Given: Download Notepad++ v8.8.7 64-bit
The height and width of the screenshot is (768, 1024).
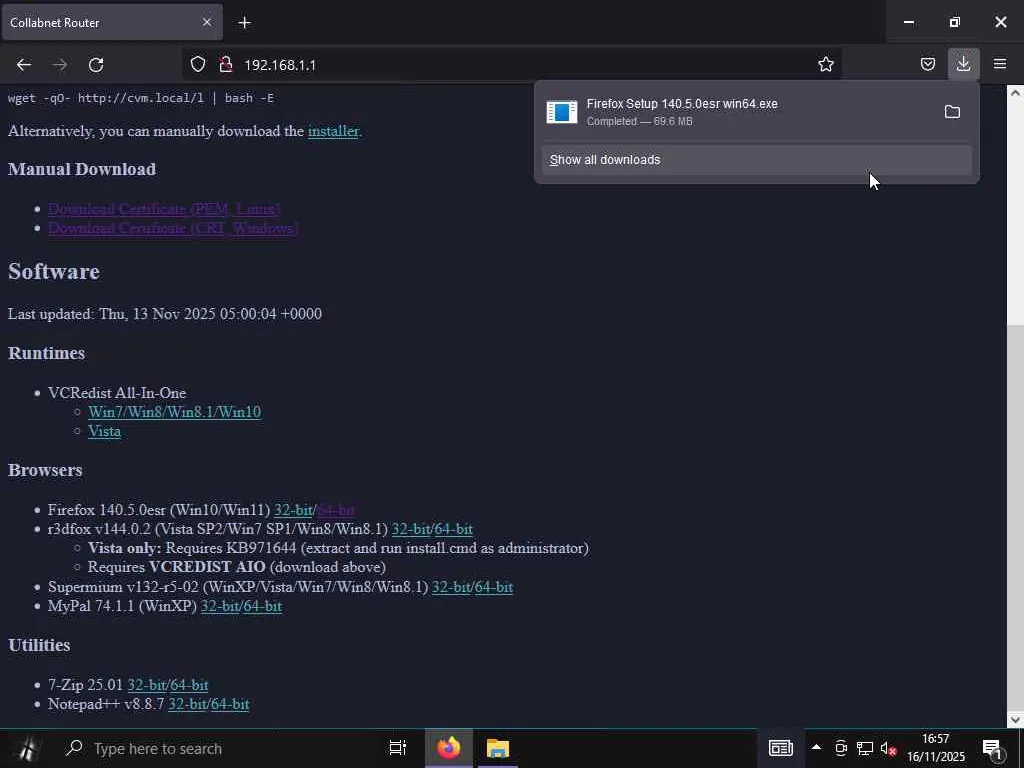Looking at the screenshot, I should (x=230, y=704).
